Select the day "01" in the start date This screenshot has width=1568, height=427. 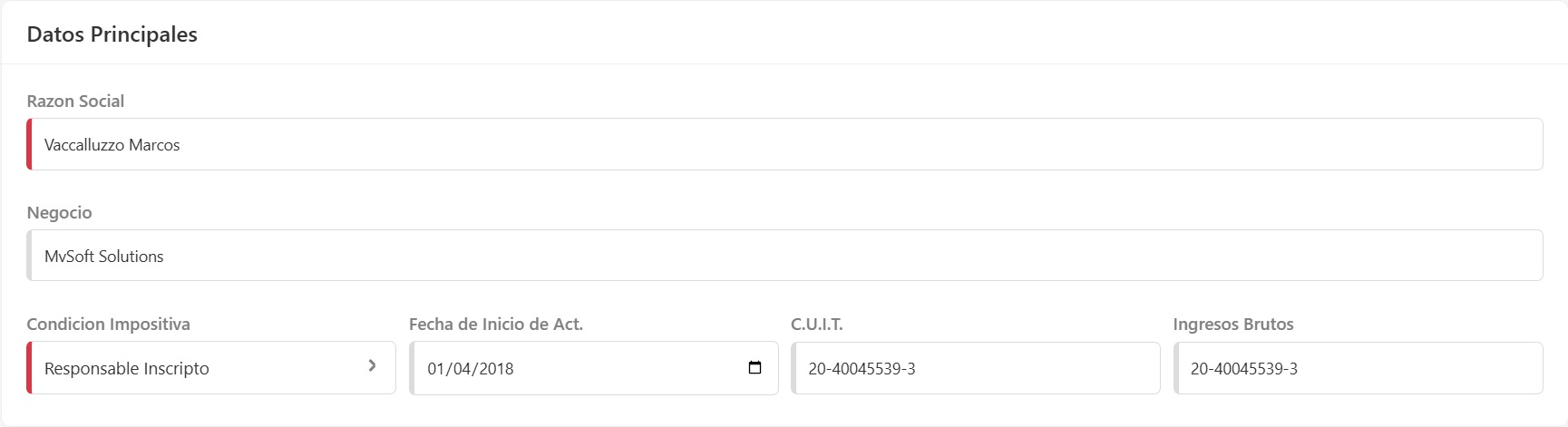coord(436,369)
